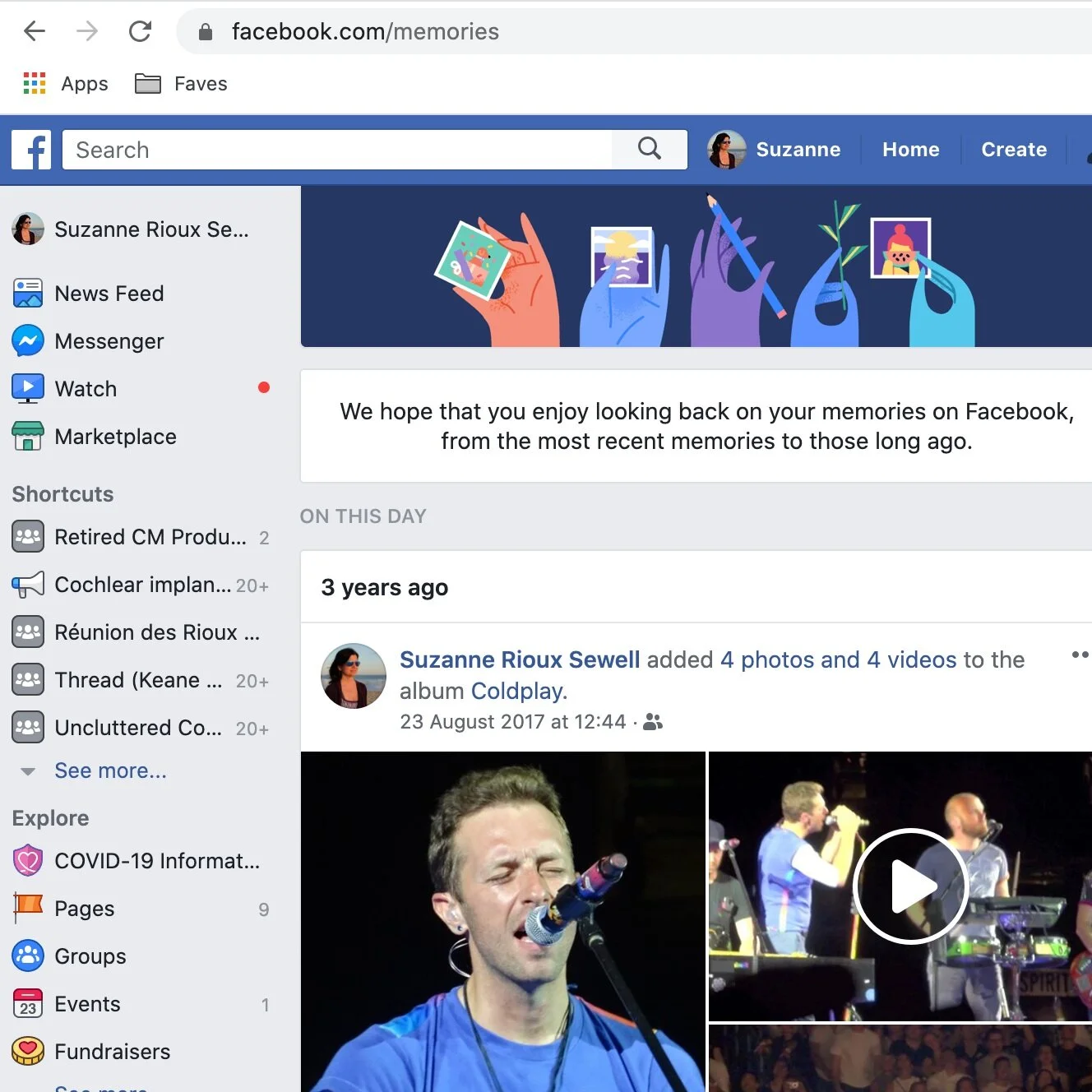
Task: Open the Apps grid bookmark icon
Action: (35, 83)
